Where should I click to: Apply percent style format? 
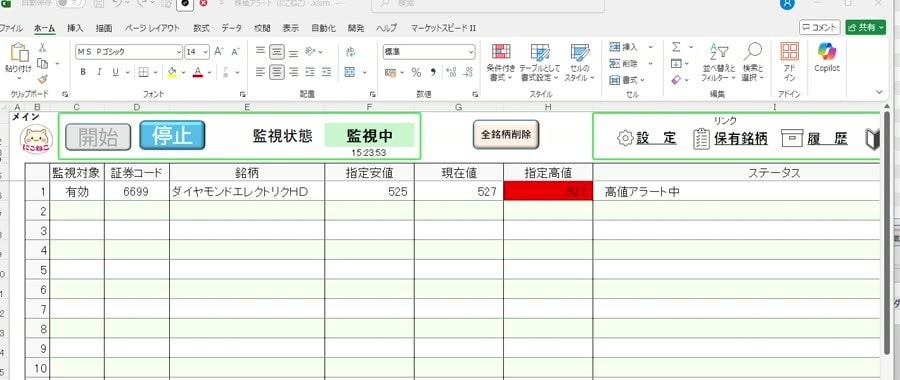416,72
